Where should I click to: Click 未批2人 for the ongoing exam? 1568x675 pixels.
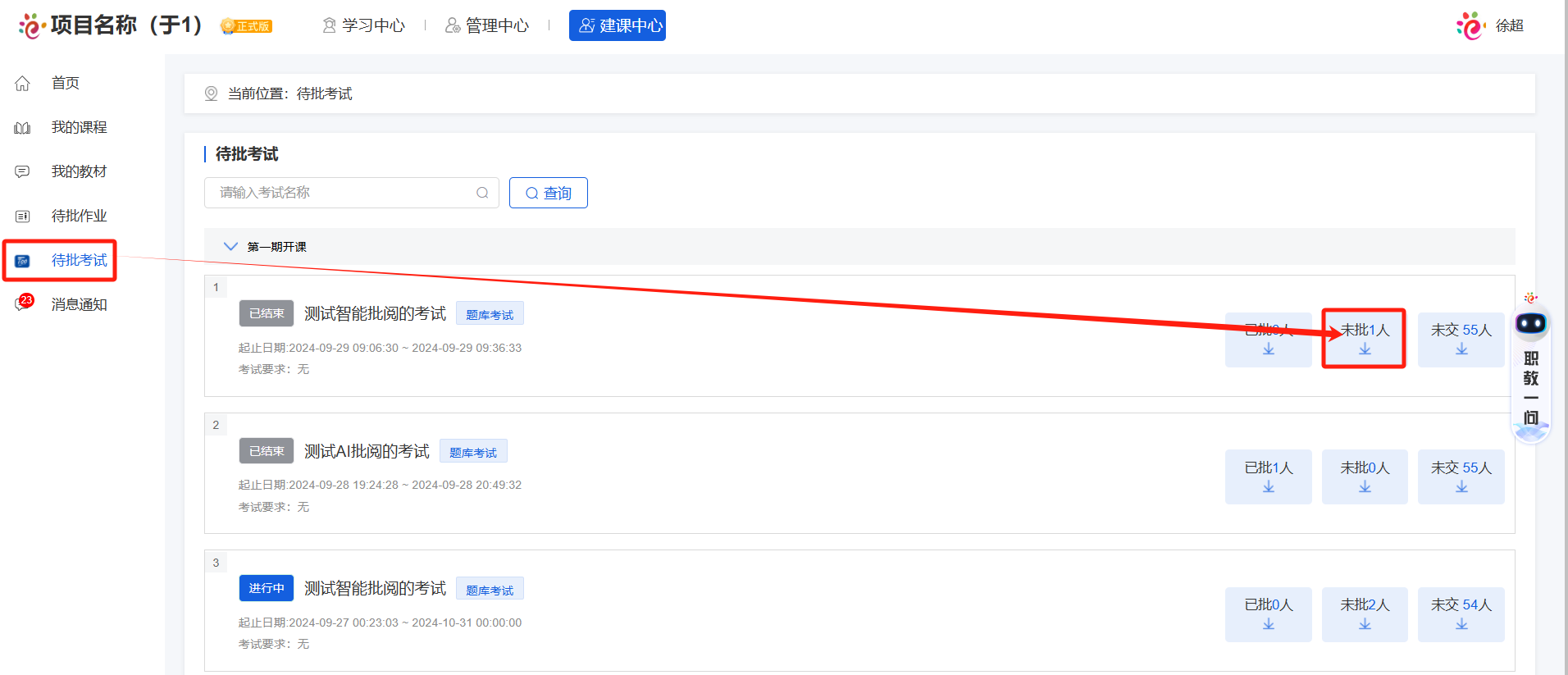click(1364, 613)
